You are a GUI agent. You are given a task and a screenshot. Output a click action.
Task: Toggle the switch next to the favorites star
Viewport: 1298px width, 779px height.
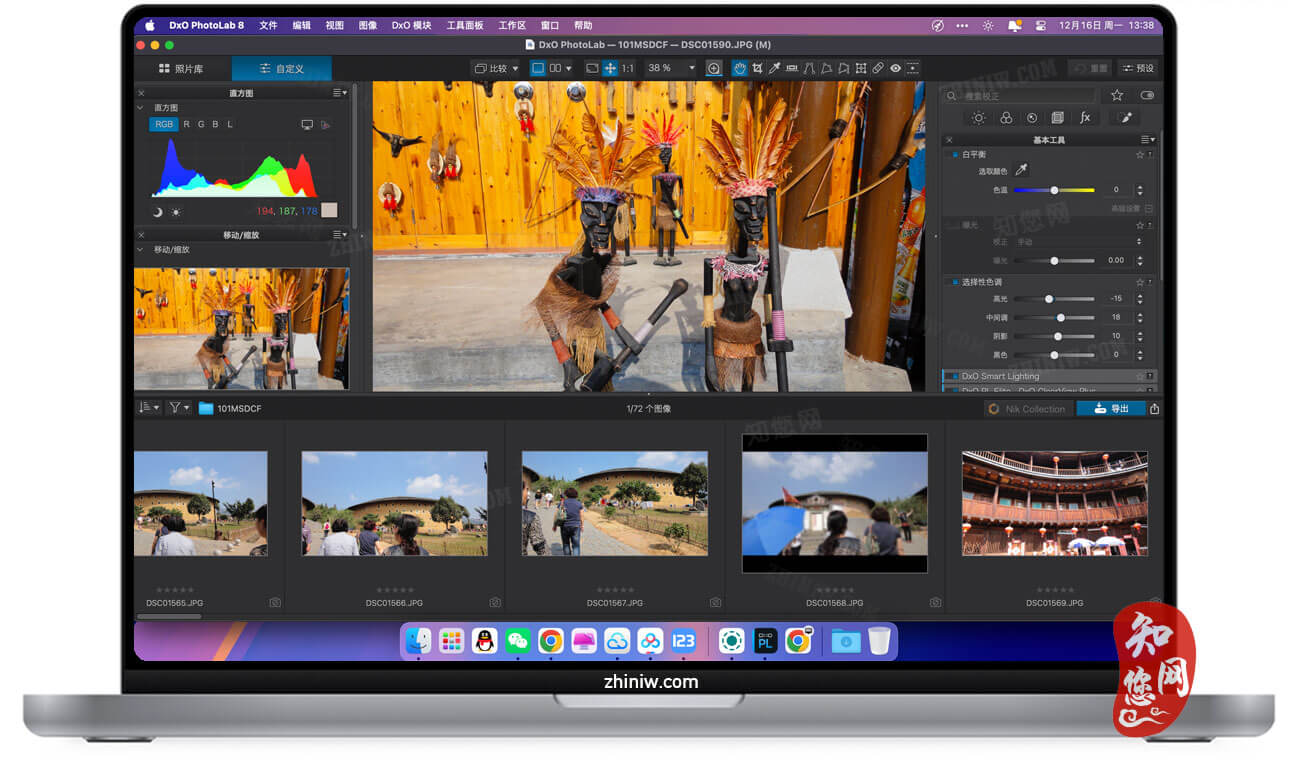(1147, 95)
